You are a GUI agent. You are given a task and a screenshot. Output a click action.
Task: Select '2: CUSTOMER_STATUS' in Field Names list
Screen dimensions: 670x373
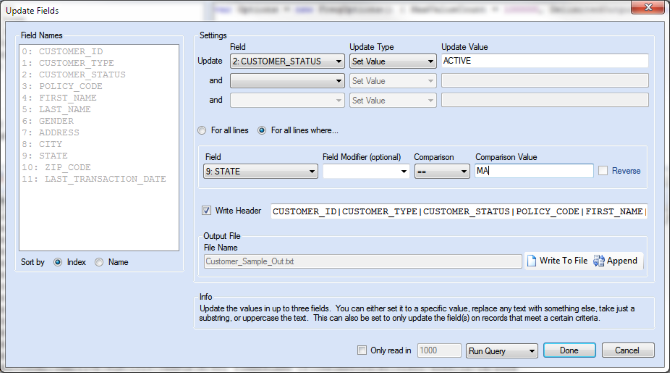tap(73, 75)
